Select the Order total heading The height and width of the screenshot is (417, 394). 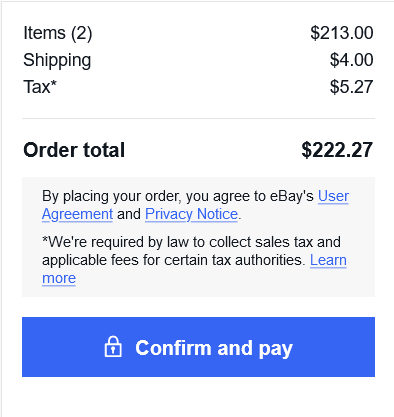pyautogui.click(x=74, y=150)
